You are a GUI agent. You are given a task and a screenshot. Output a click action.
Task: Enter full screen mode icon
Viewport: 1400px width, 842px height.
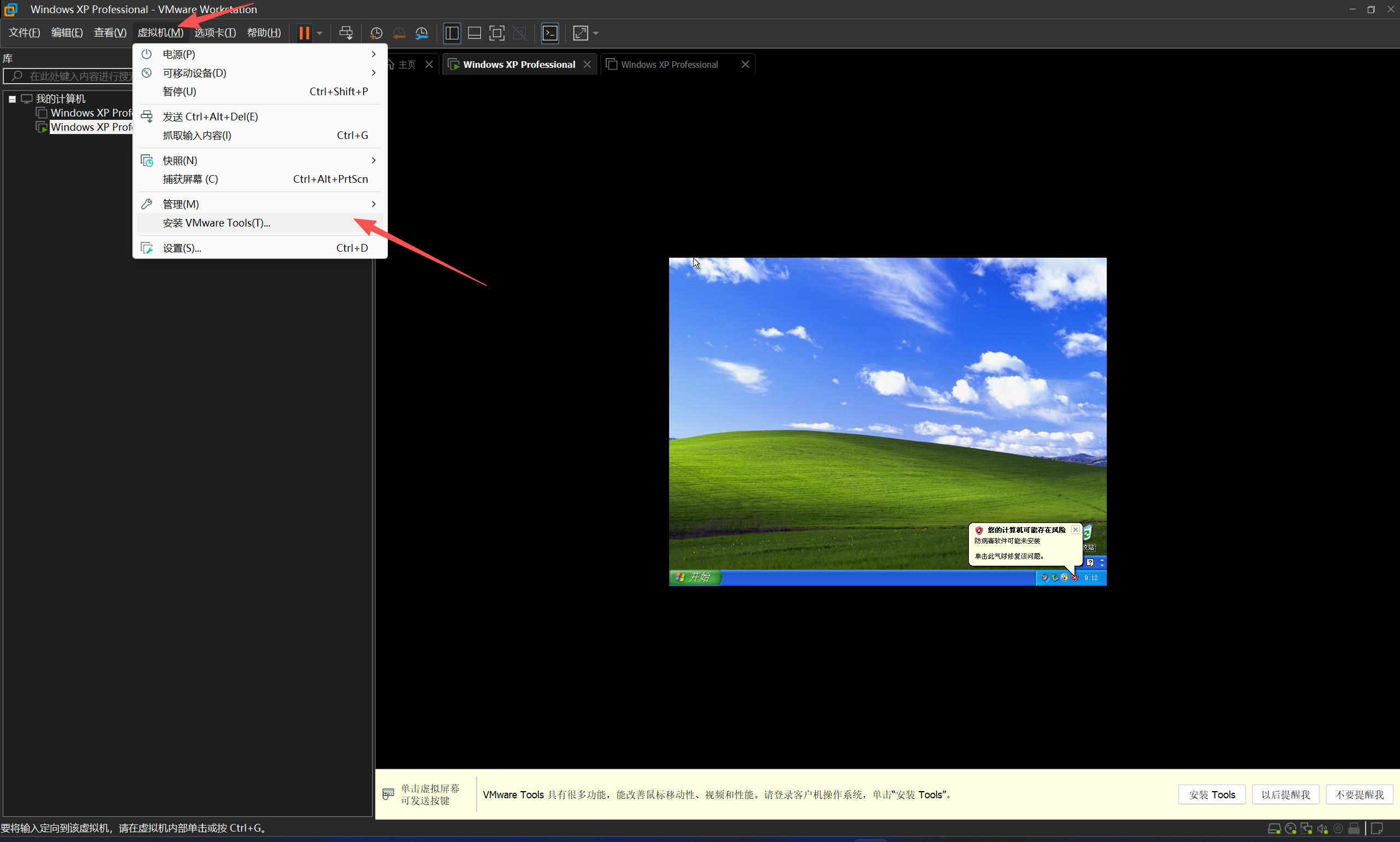pos(496,33)
